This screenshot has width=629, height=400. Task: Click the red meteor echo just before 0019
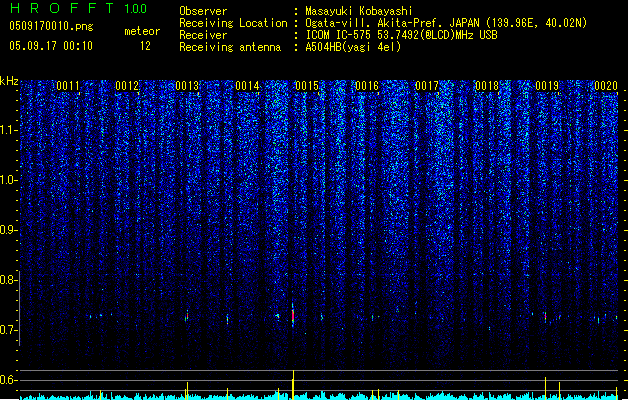click(x=545, y=317)
